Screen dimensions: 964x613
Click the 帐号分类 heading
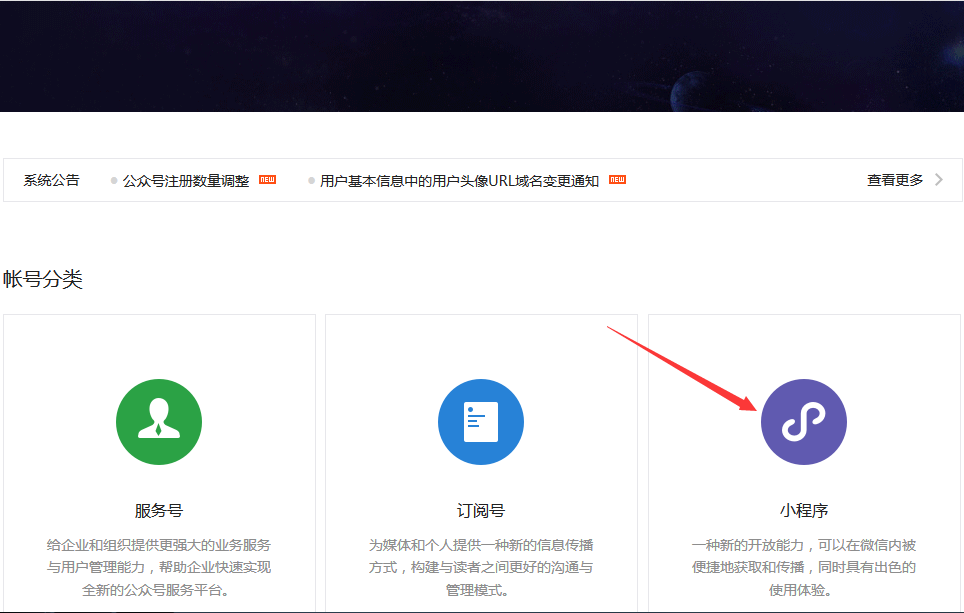(42, 279)
